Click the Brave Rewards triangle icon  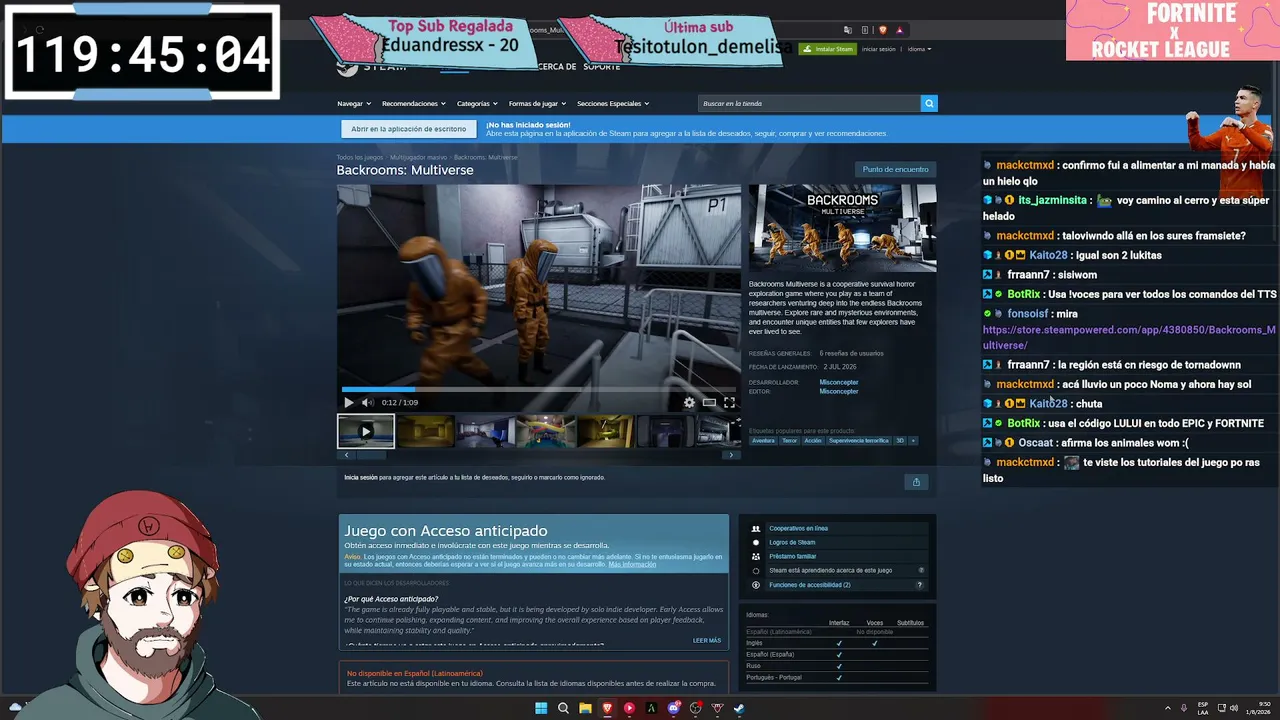point(900,30)
